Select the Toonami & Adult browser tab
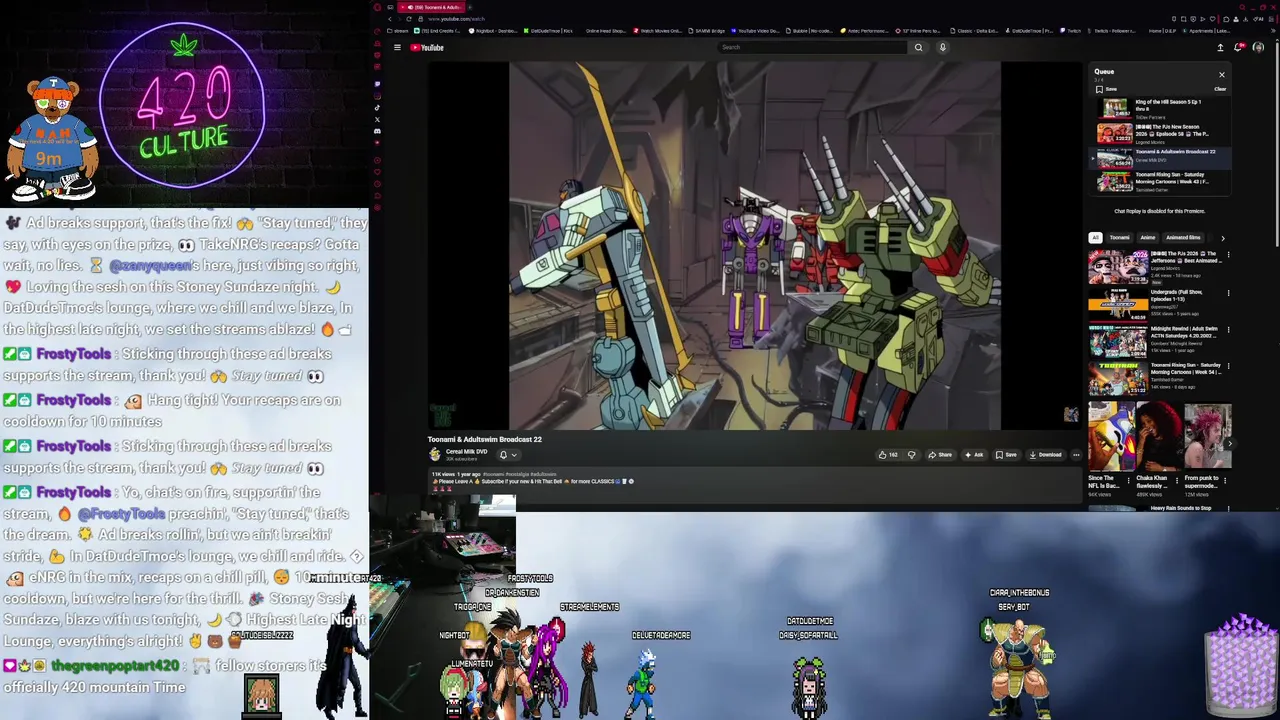Image resolution: width=1280 pixels, height=720 pixels. [x=433, y=7]
